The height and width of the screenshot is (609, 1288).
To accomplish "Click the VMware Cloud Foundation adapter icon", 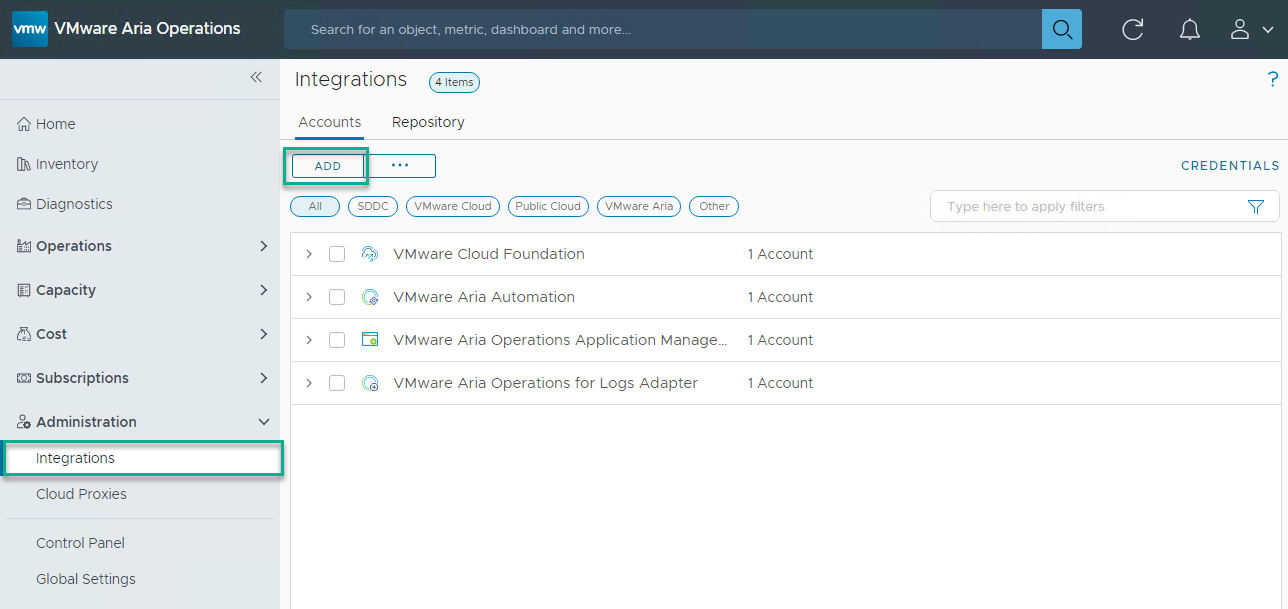I will (x=370, y=253).
